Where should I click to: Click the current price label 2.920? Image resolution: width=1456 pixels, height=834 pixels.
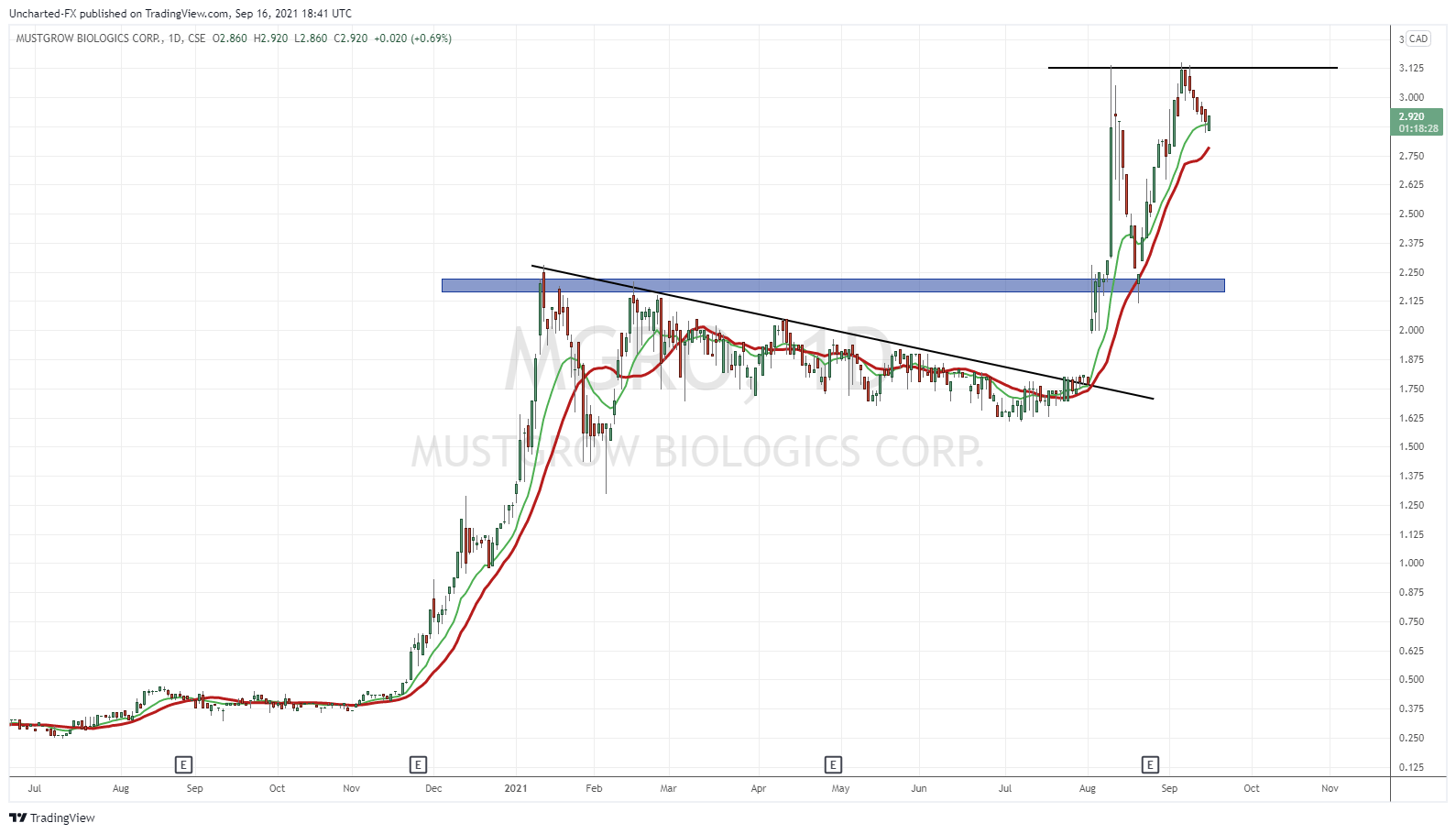pyautogui.click(x=1411, y=116)
